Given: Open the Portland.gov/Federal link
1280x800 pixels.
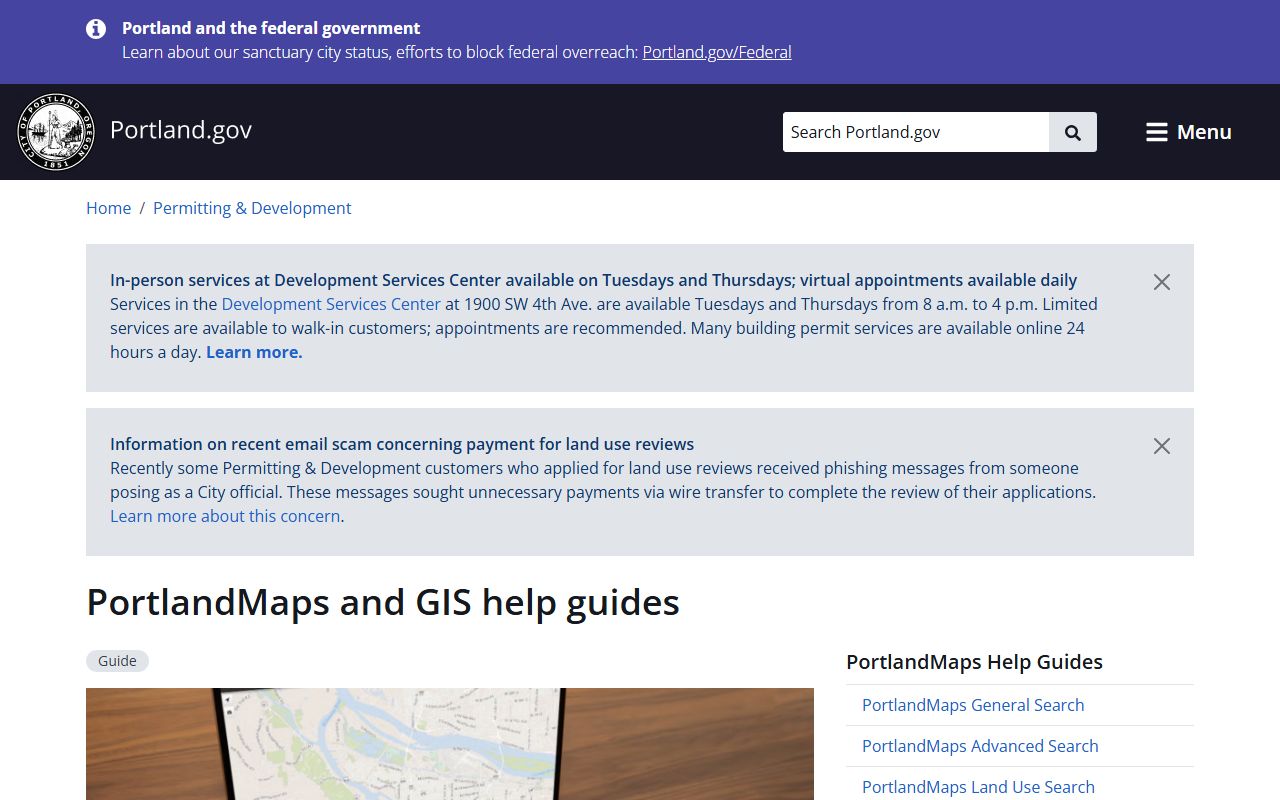Looking at the screenshot, I should [x=717, y=52].
